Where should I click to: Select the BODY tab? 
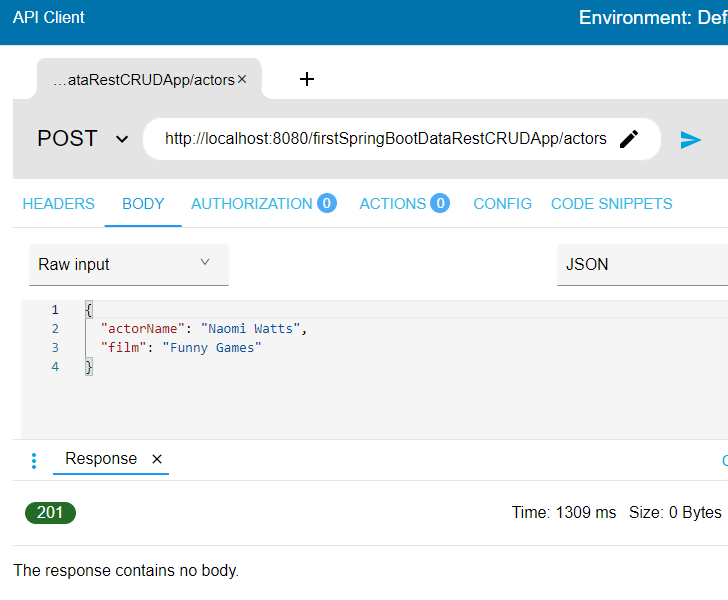143,204
